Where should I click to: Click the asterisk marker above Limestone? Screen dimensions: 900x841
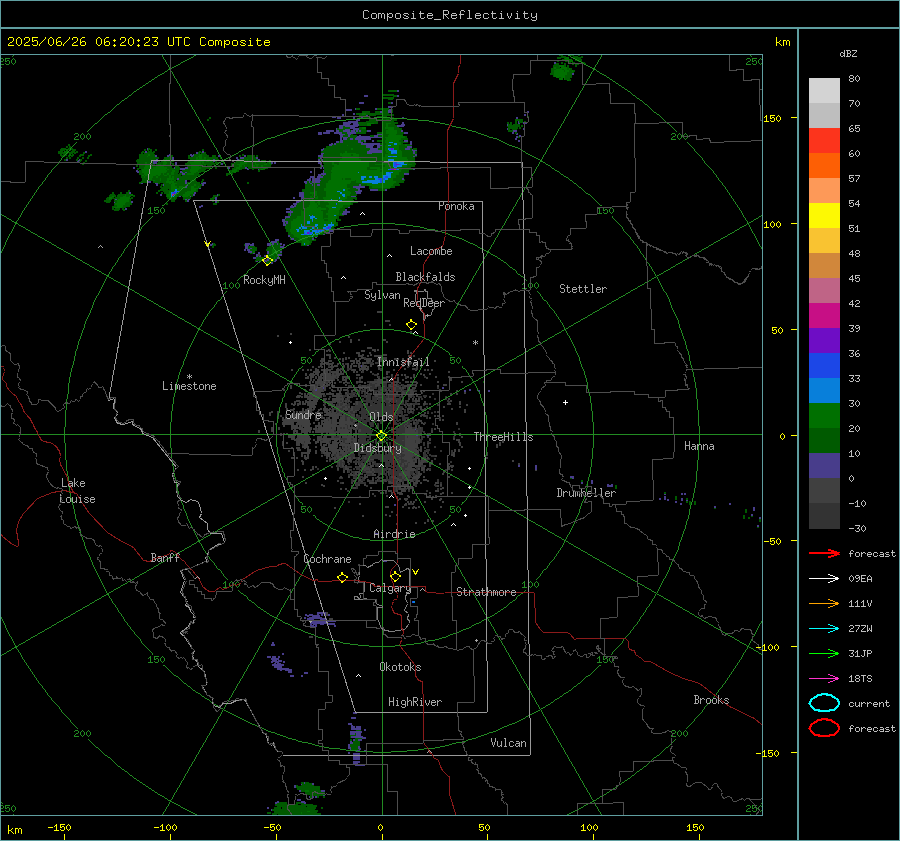pos(189,377)
